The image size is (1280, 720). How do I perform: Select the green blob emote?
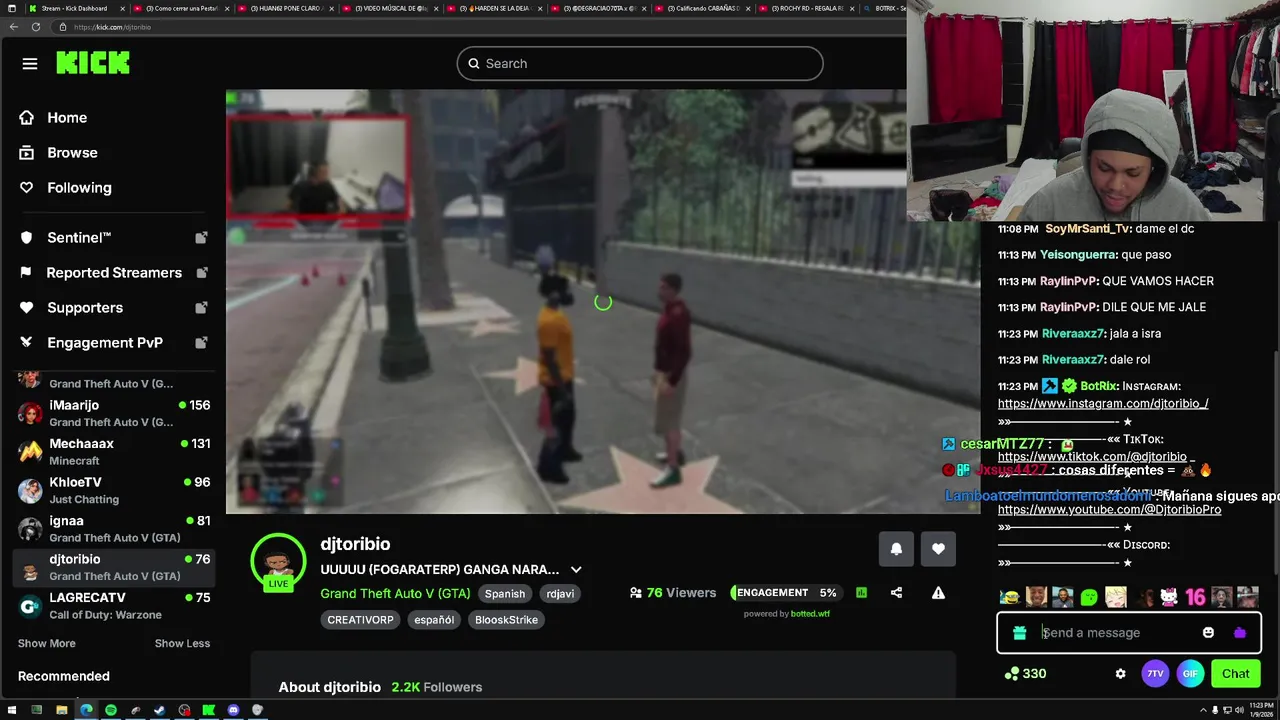(x=1089, y=598)
